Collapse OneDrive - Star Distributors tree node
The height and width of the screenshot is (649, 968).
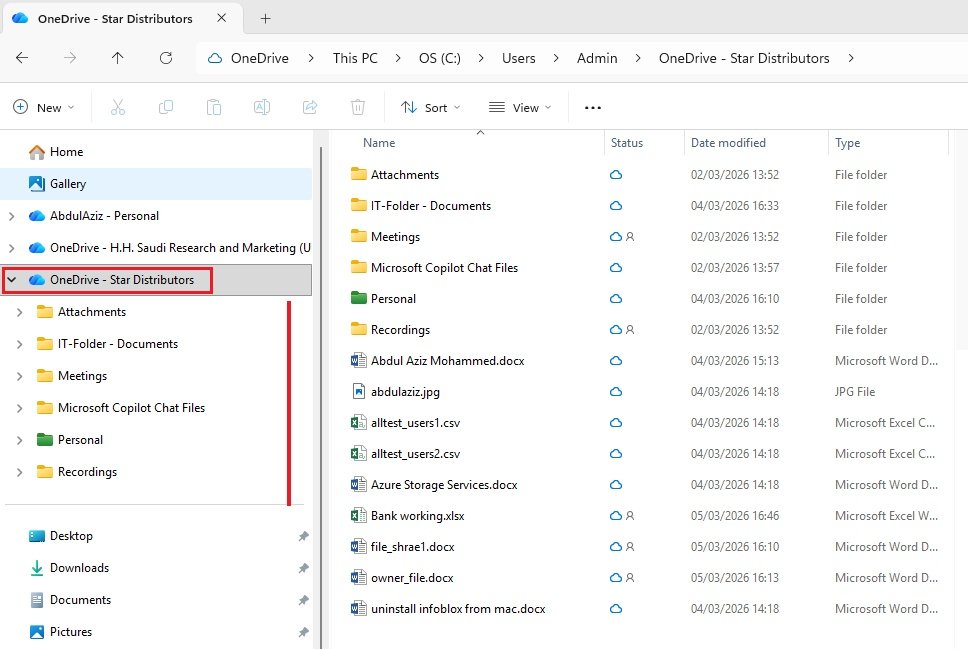click(12, 280)
